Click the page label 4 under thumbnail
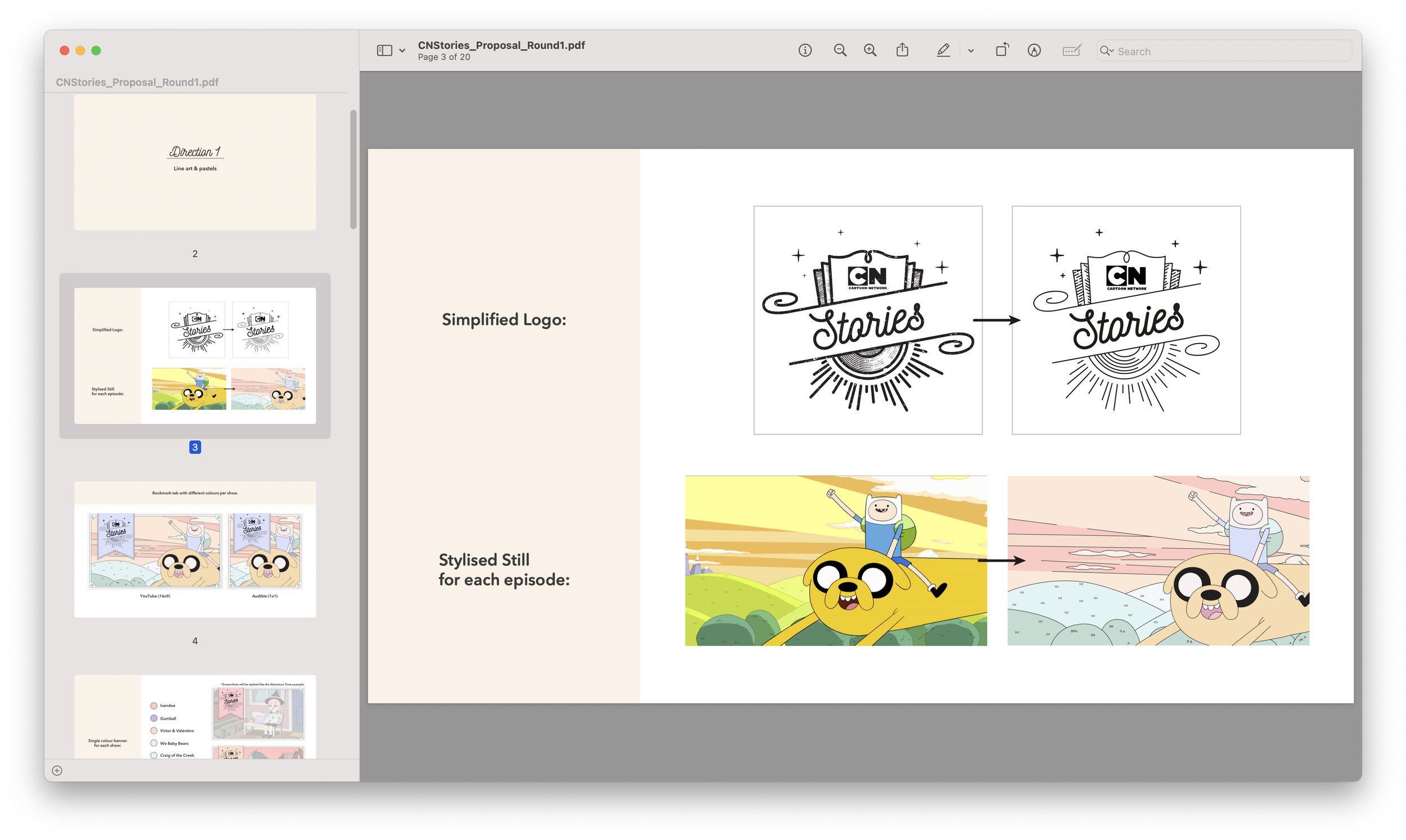Viewport: 1406px width, 840px height. pyautogui.click(x=195, y=641)
